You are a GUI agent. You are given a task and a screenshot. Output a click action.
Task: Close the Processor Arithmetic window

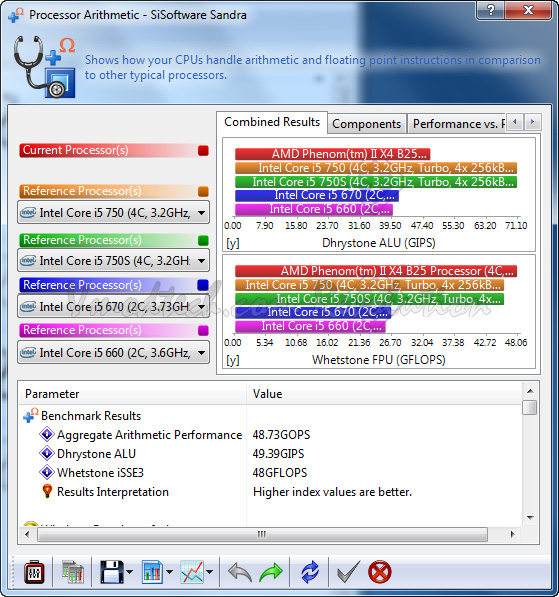pyautogui.click(x=528, y=10)
